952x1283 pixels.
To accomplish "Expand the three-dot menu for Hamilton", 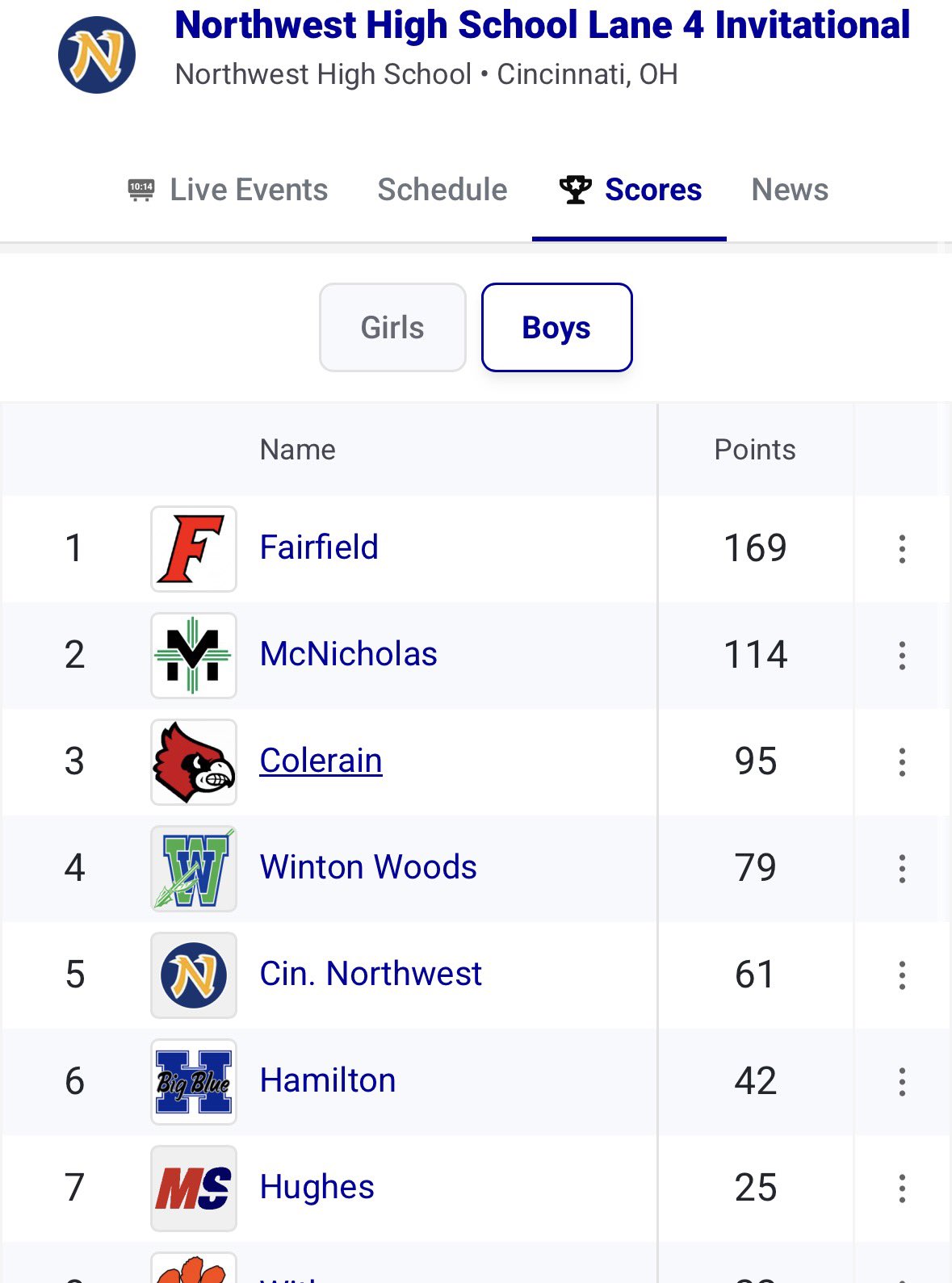I will [x=902, y=1082].
